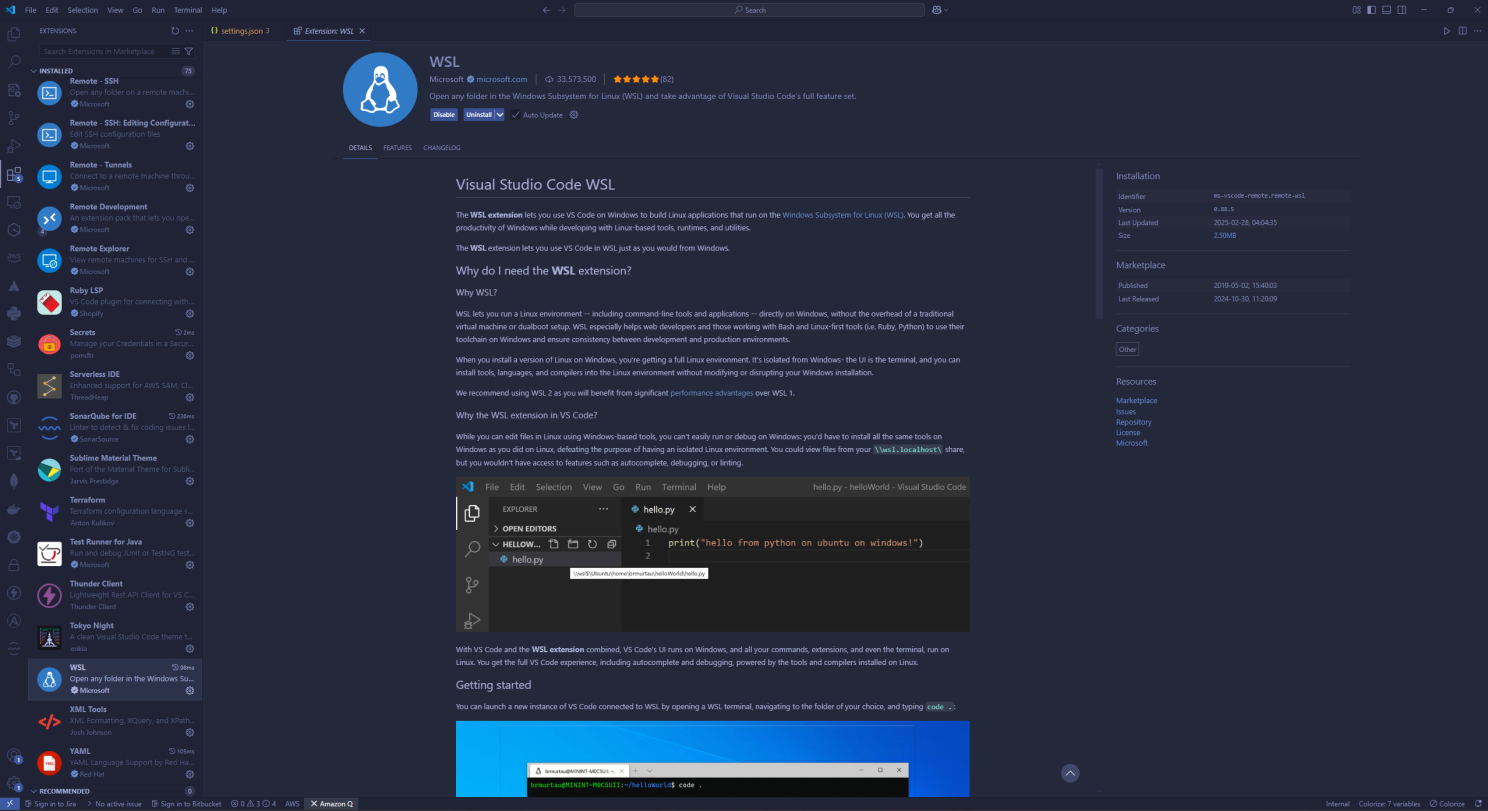The image size is (1488, 811).
Task: Go back with the navigation arrow
Action: click(x=546, y=10)
